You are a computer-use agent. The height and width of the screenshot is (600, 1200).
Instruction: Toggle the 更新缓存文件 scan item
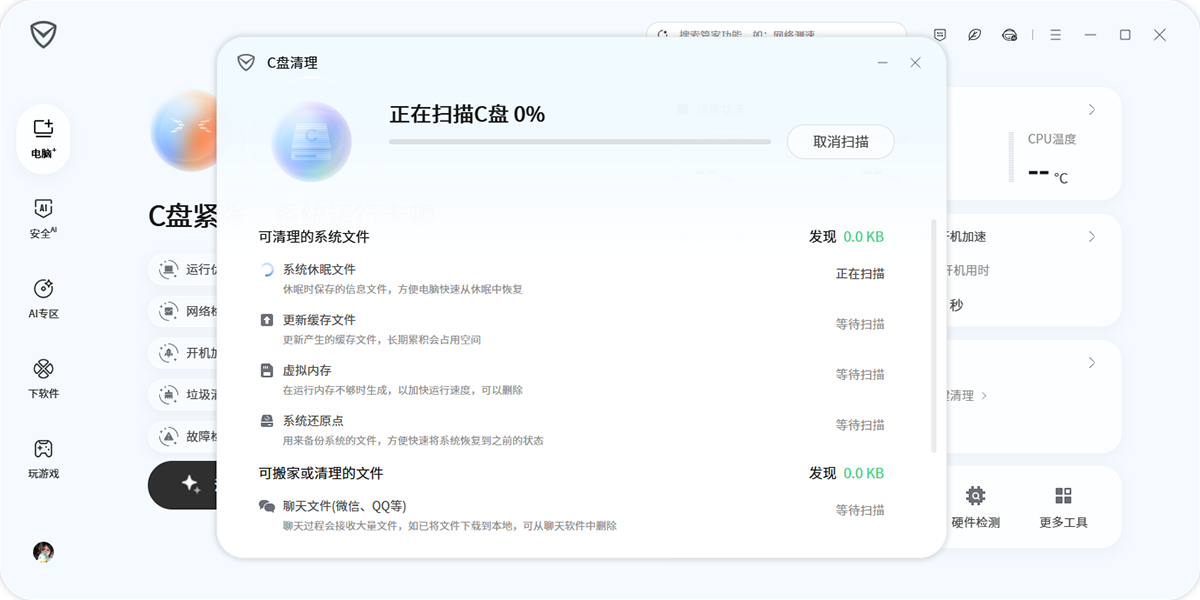pyautogui.click(x=862, y=324)
